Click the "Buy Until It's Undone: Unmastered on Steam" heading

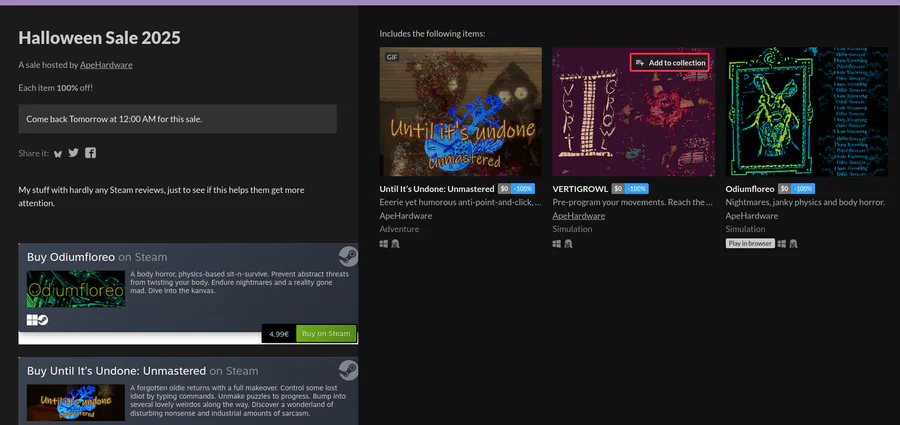(x=142, y=370)
